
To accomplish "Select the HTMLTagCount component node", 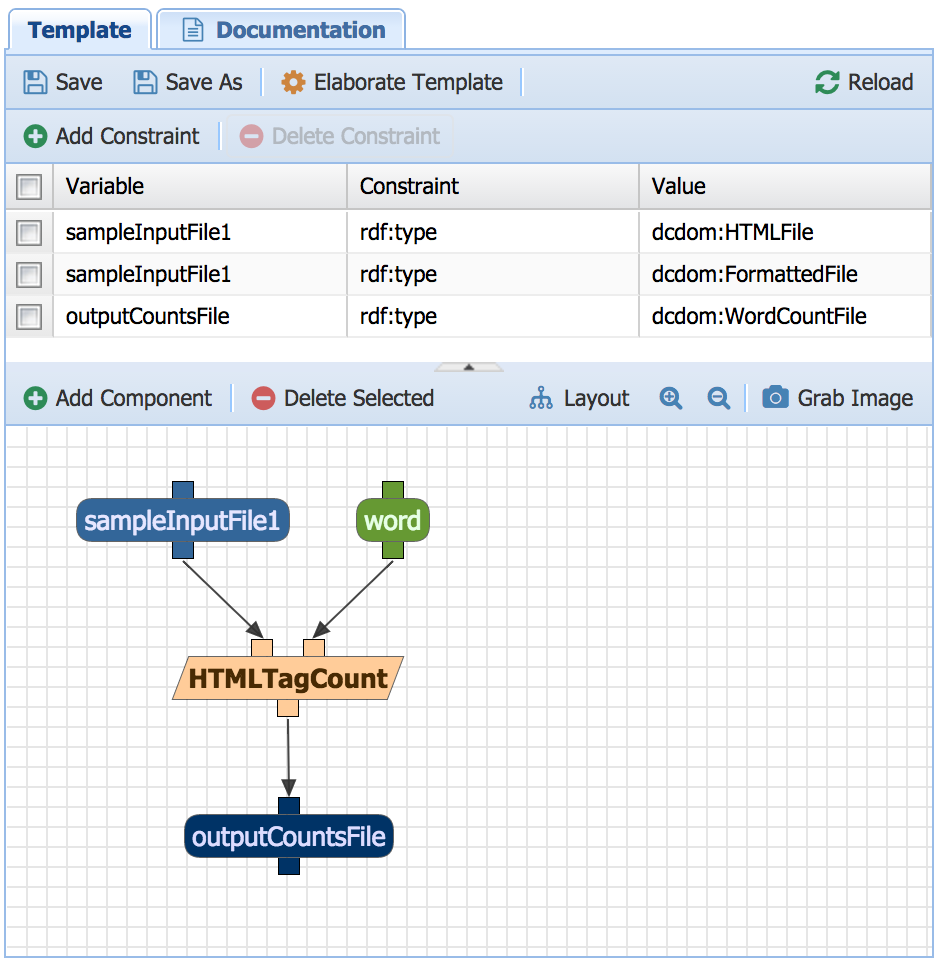I will coord(288,679).
